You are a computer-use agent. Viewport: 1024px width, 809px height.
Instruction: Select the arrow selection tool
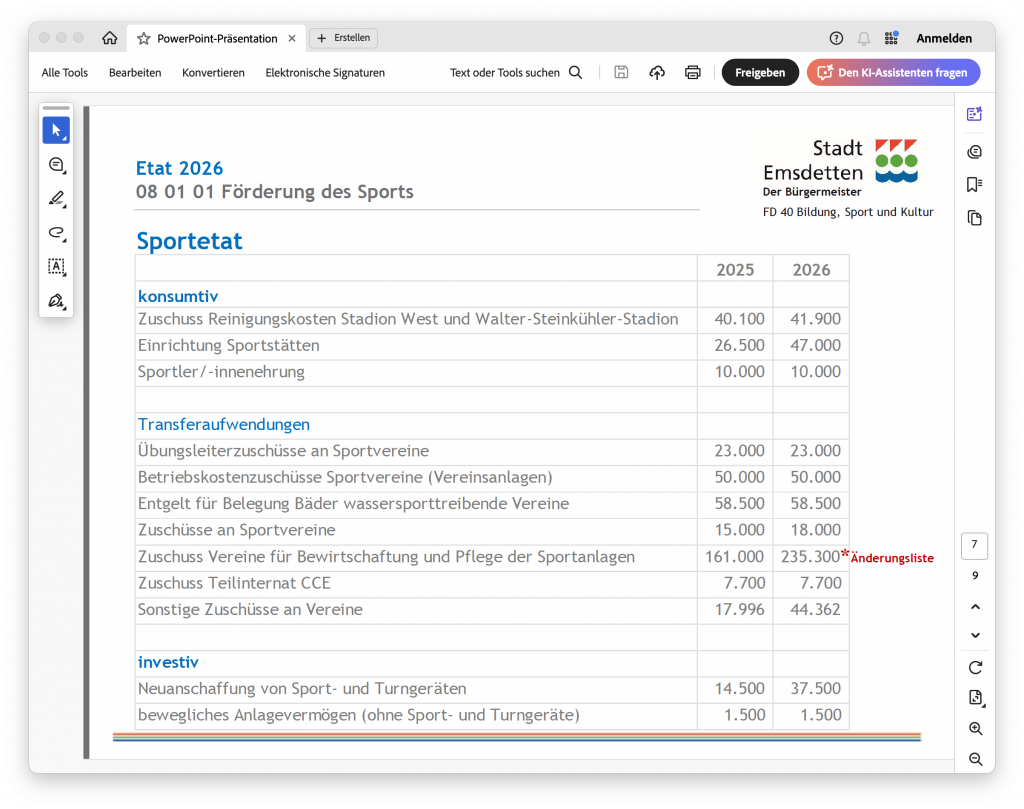pos(56,131)
